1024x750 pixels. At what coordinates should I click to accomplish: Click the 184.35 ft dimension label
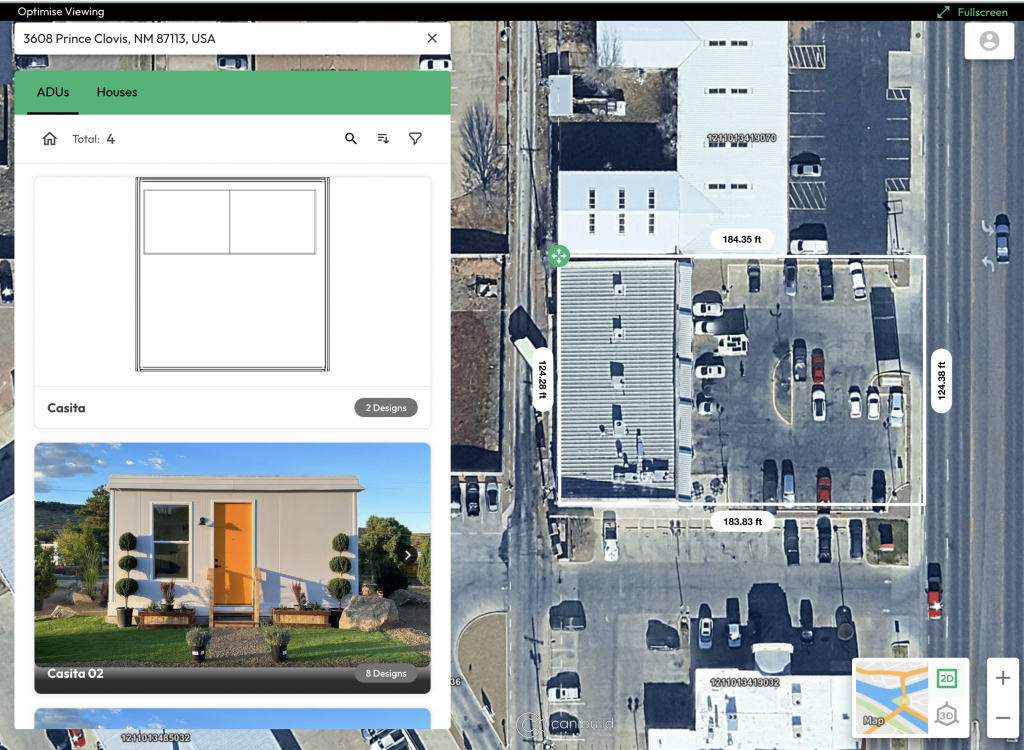pyautogui.click(x=743, y=240)
